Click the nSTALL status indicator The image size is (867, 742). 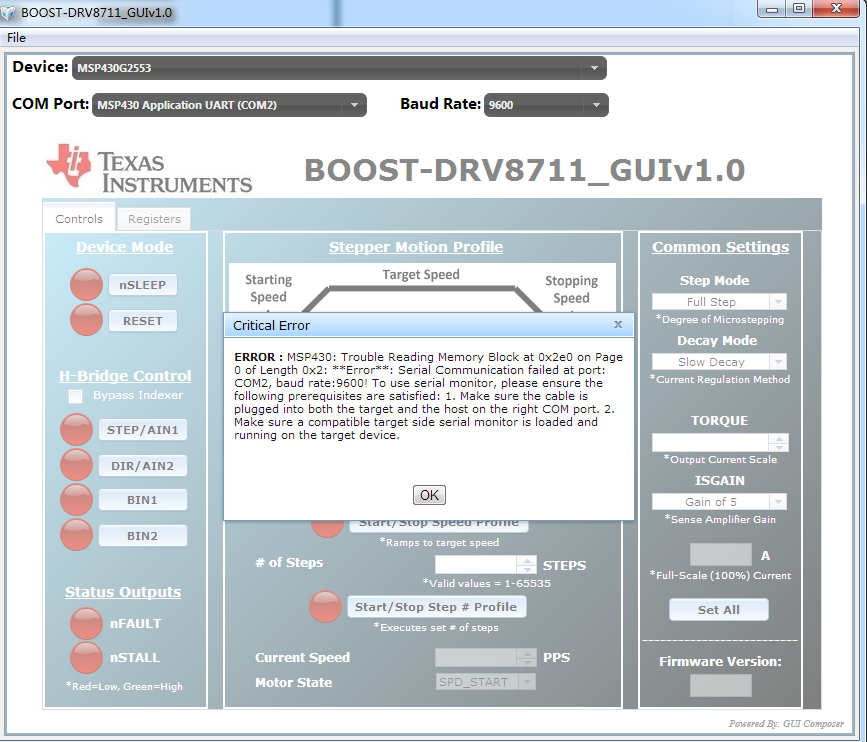pos(86,658)
